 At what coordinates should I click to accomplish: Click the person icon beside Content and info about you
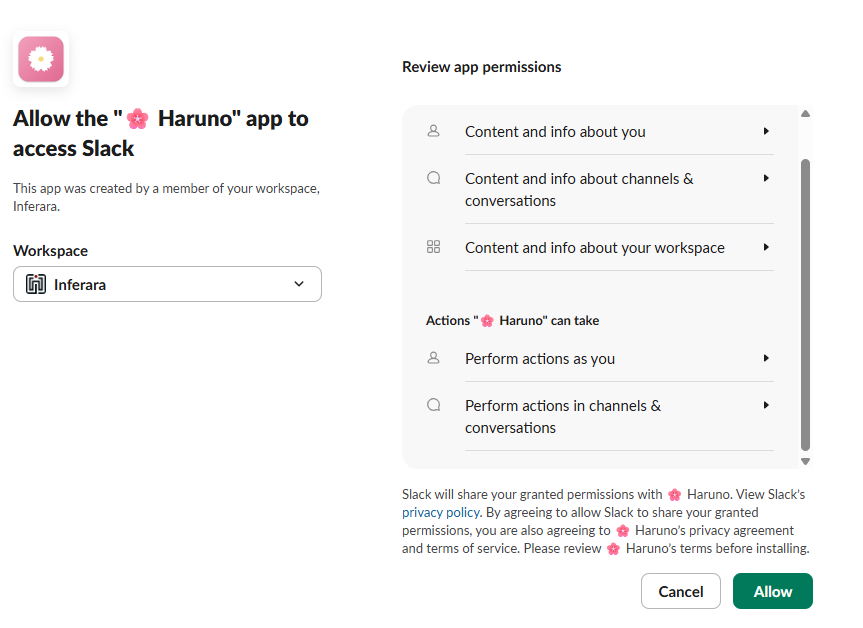pyautogui.click(x=434, y=131)
